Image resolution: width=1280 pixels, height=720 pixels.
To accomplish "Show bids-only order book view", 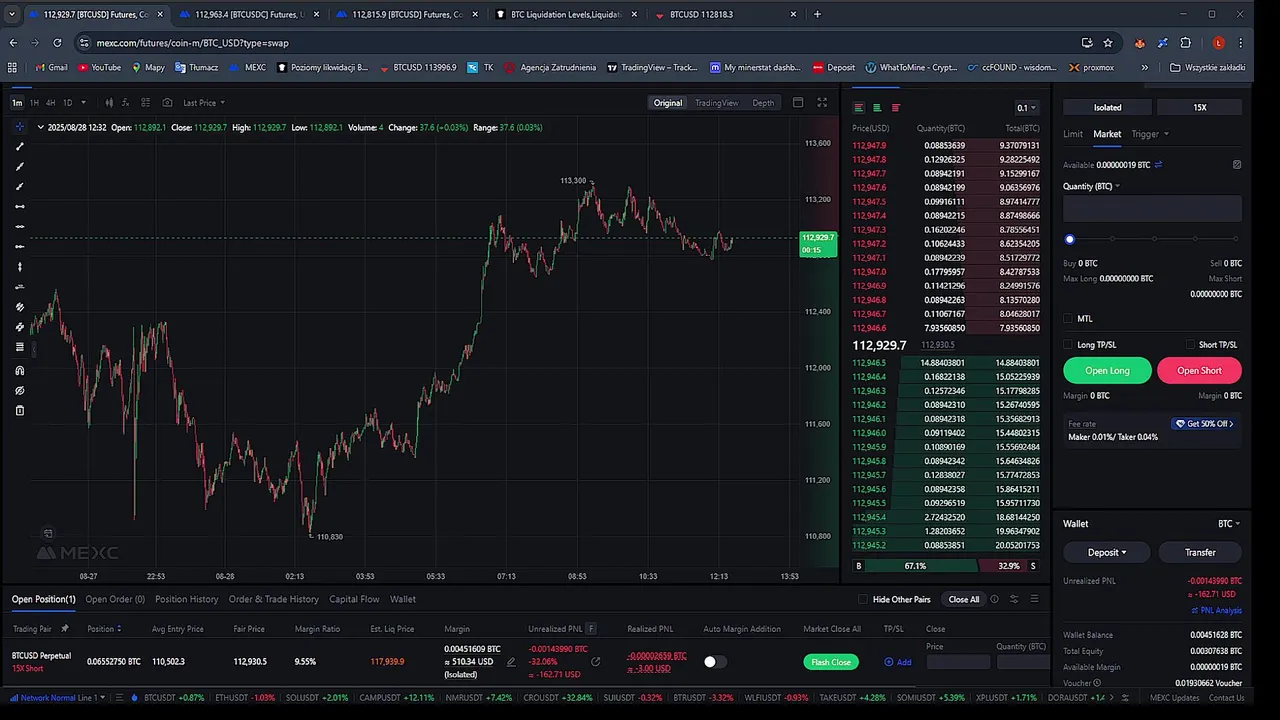I will (877, 108).
